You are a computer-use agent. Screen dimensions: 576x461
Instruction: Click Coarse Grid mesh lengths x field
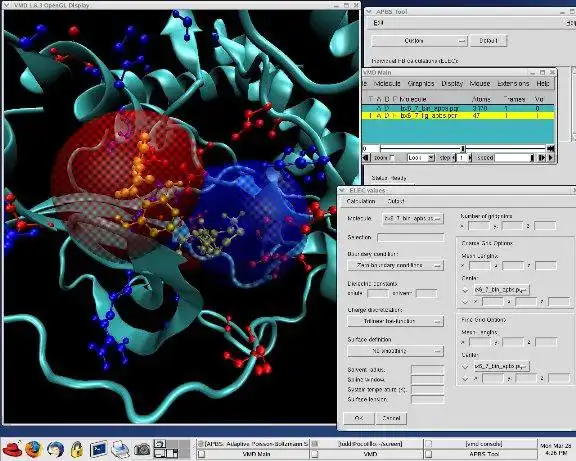point(479,265)
